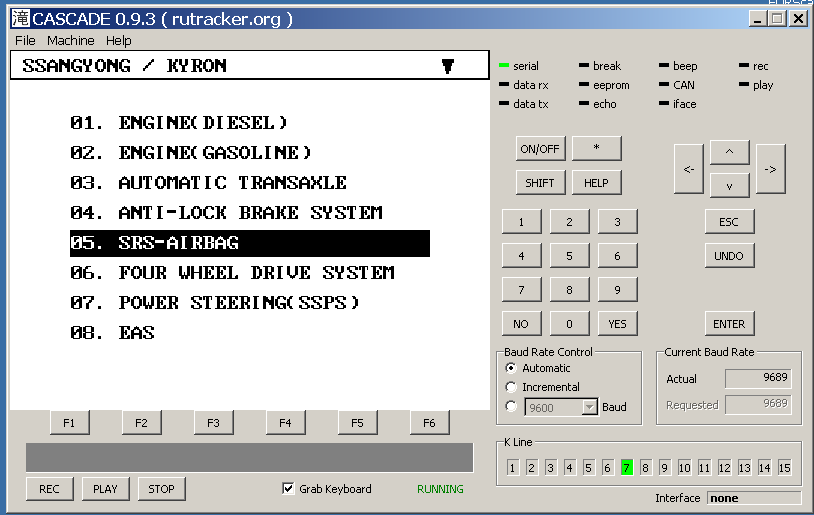Viewport: 814px width, 515px height.
Task: Click the F3 function key
Action: 213,423
